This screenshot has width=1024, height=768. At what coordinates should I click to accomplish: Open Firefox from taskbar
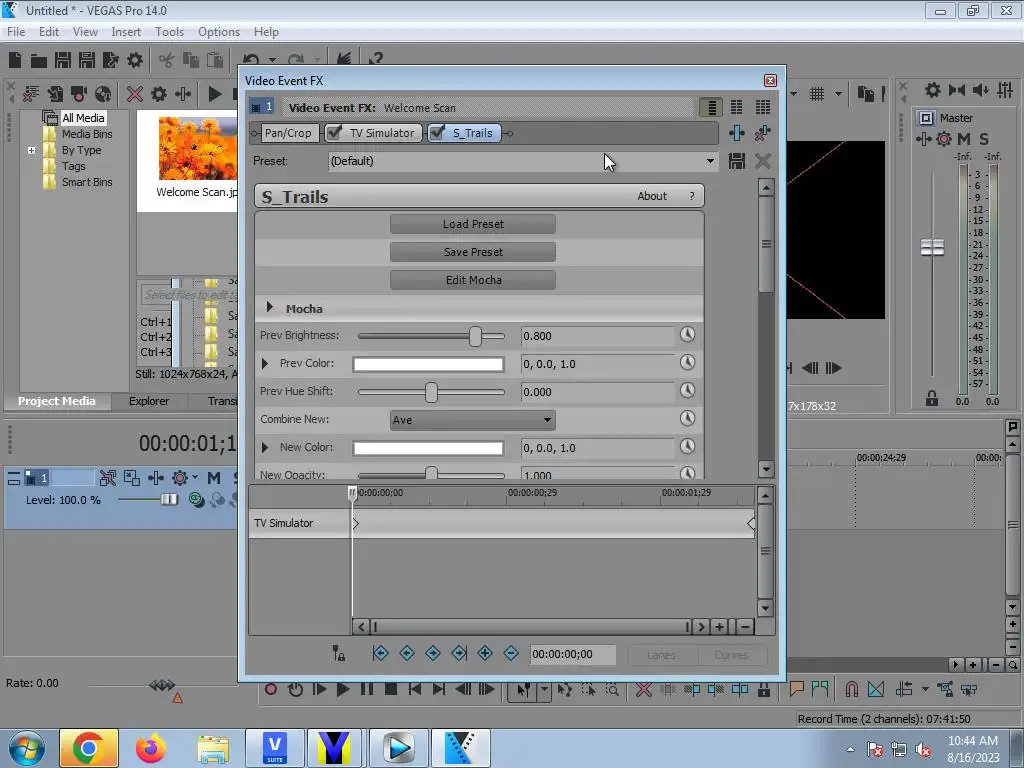pyautogui.click(x=151, y=748)
